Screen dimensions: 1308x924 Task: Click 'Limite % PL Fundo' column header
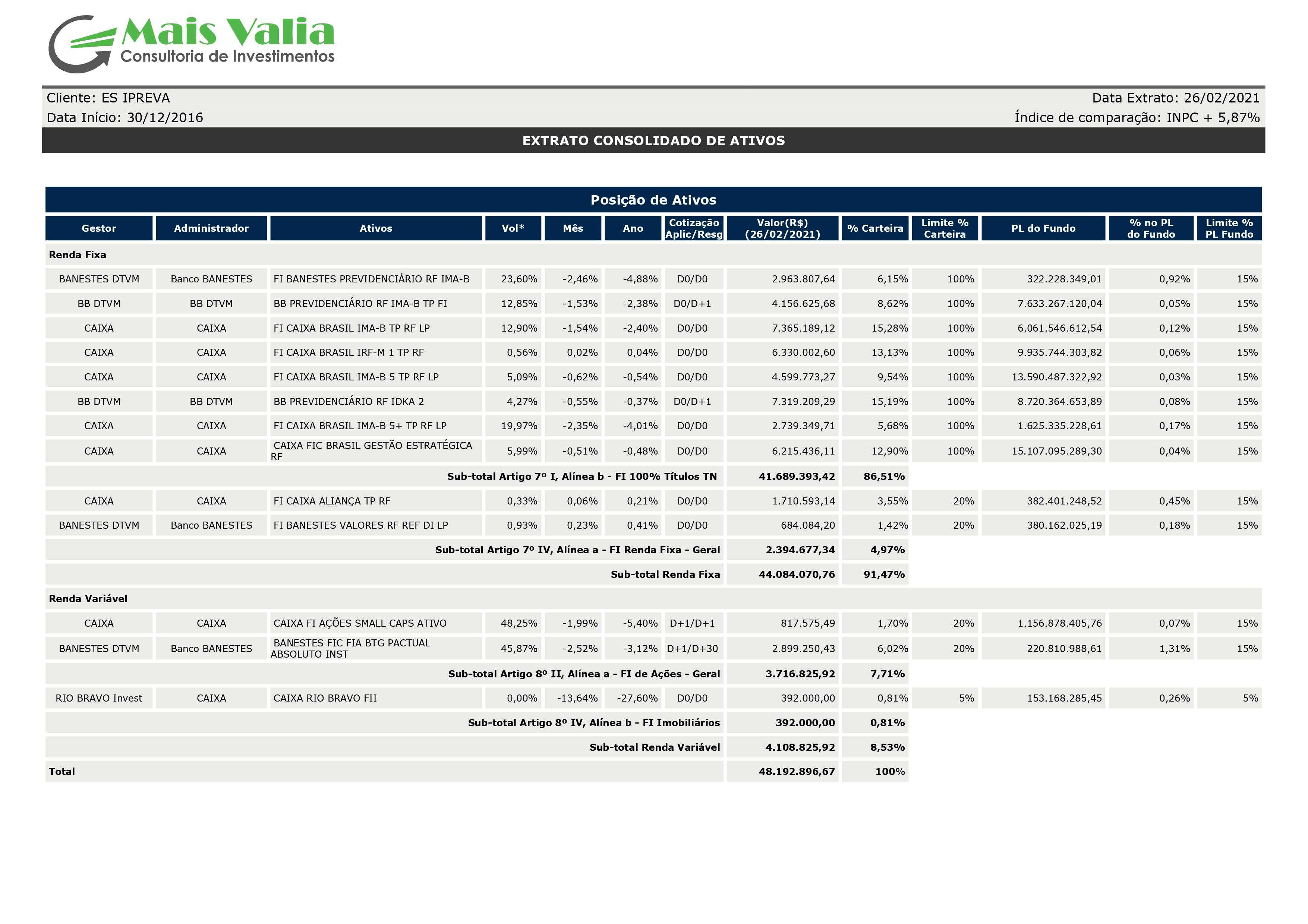pyautogui.click(x=1229, y=228)
